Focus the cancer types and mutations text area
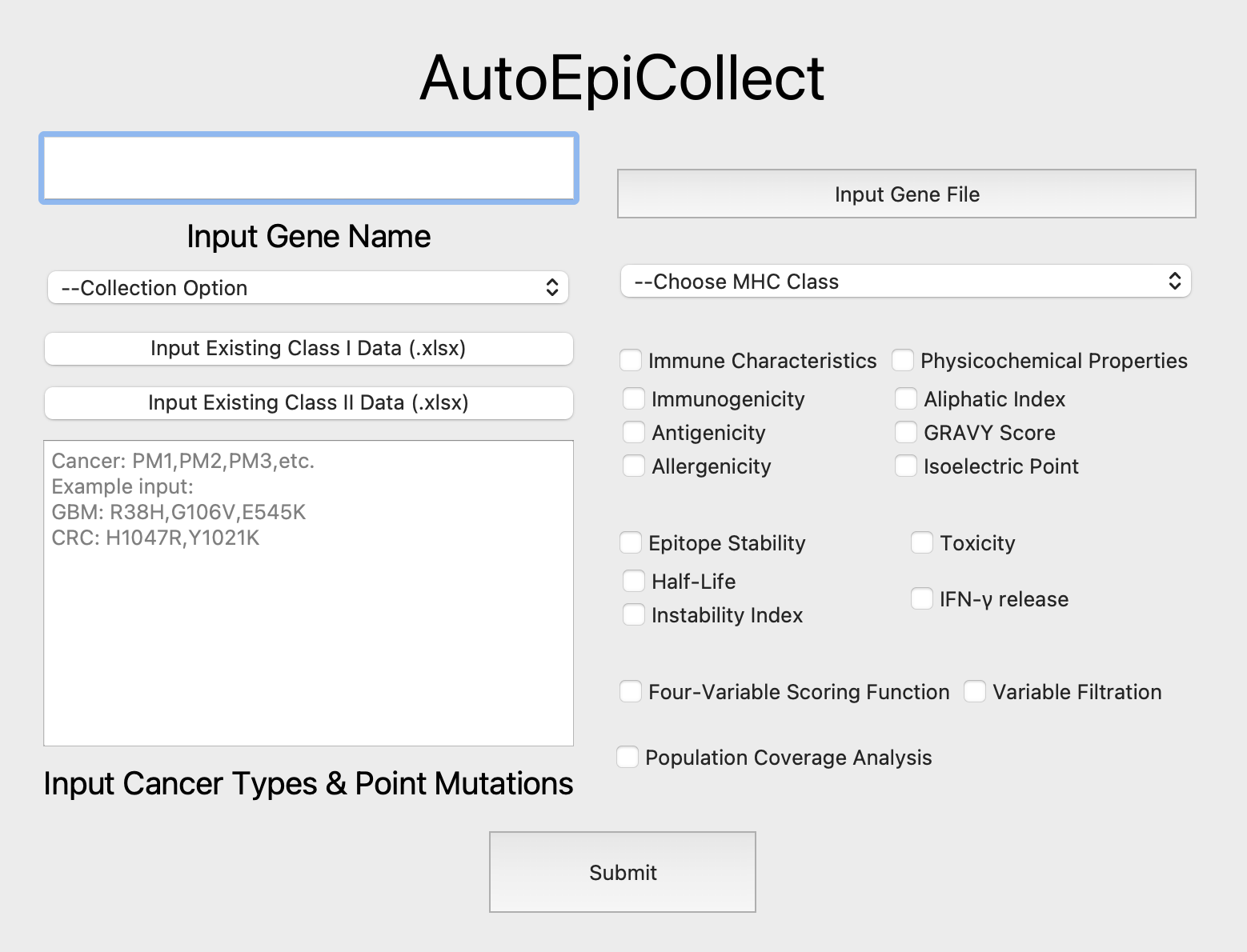The image size is (1247, 952). point(309,593)
